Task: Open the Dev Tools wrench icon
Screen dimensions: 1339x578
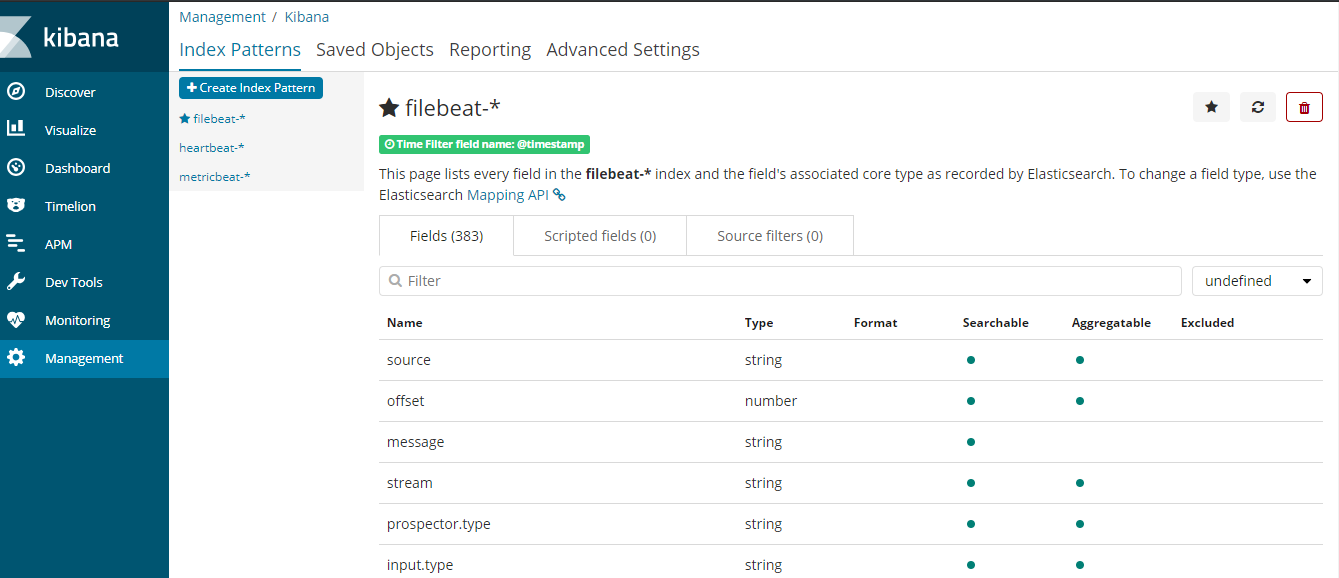Action: click(x=16, y=282)
